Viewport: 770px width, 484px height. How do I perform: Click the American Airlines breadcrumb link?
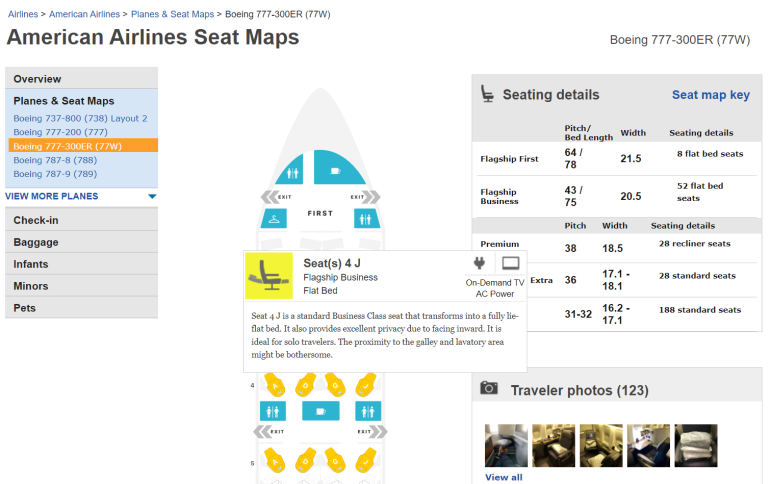pos(85,14)
